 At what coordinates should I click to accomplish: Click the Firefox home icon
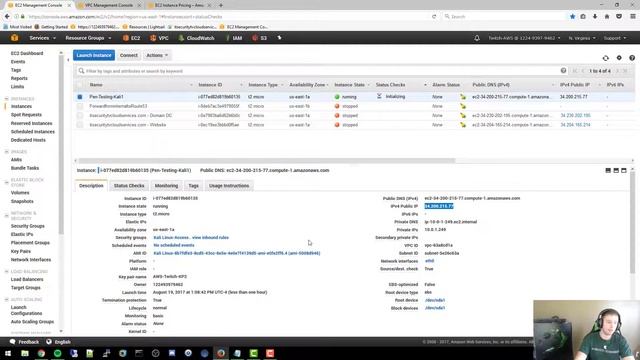click(607, 16)
